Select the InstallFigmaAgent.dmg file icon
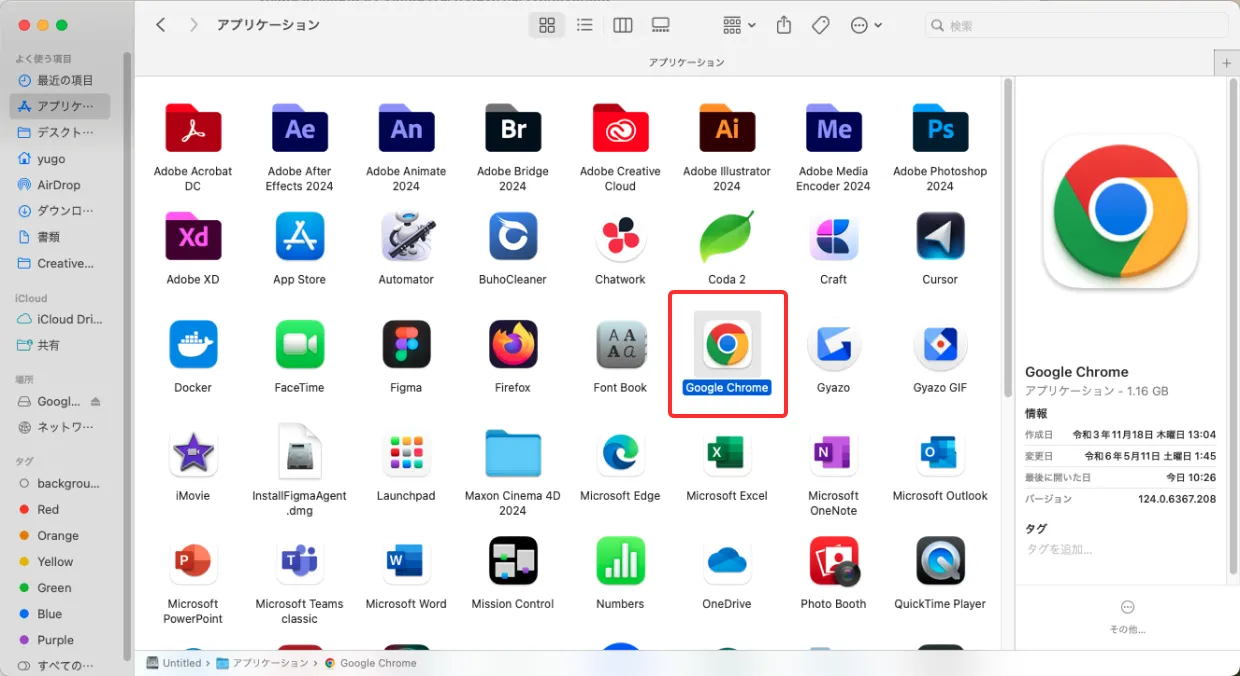Viewport: 1240px width, 676px height. click(300, 452)
